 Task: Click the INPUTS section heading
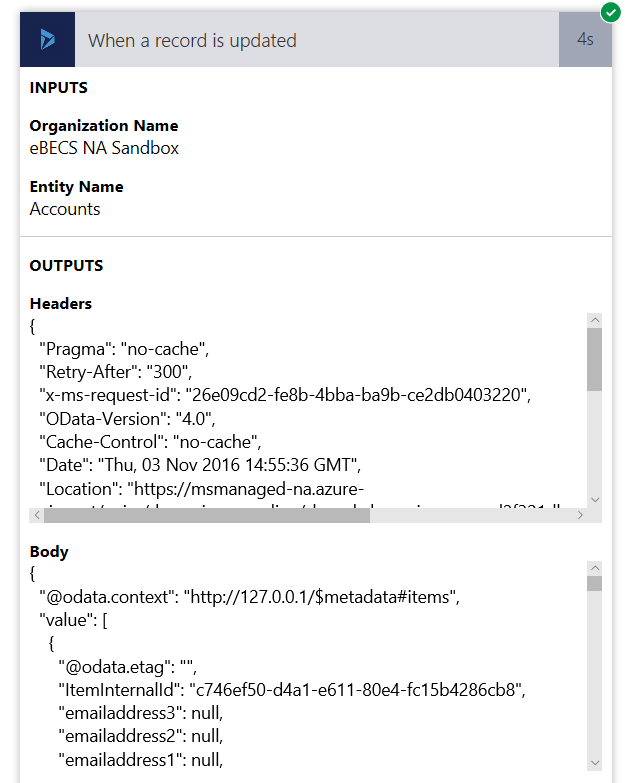(x=58, y=88)
